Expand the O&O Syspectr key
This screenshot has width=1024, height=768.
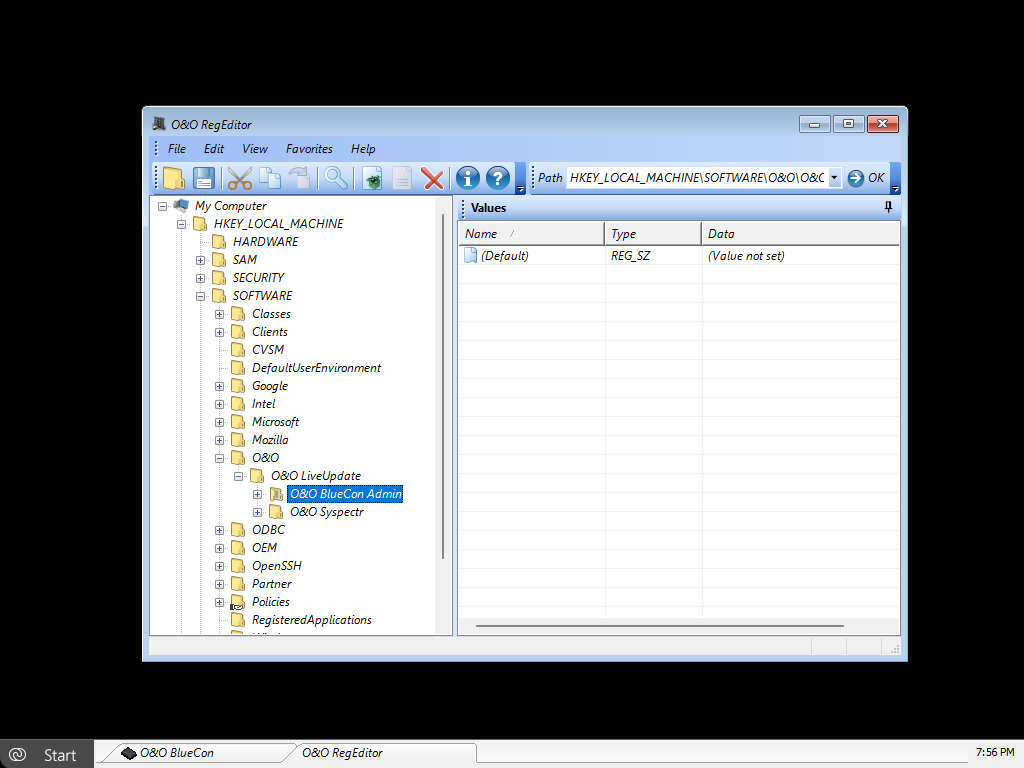coord(258,512)
